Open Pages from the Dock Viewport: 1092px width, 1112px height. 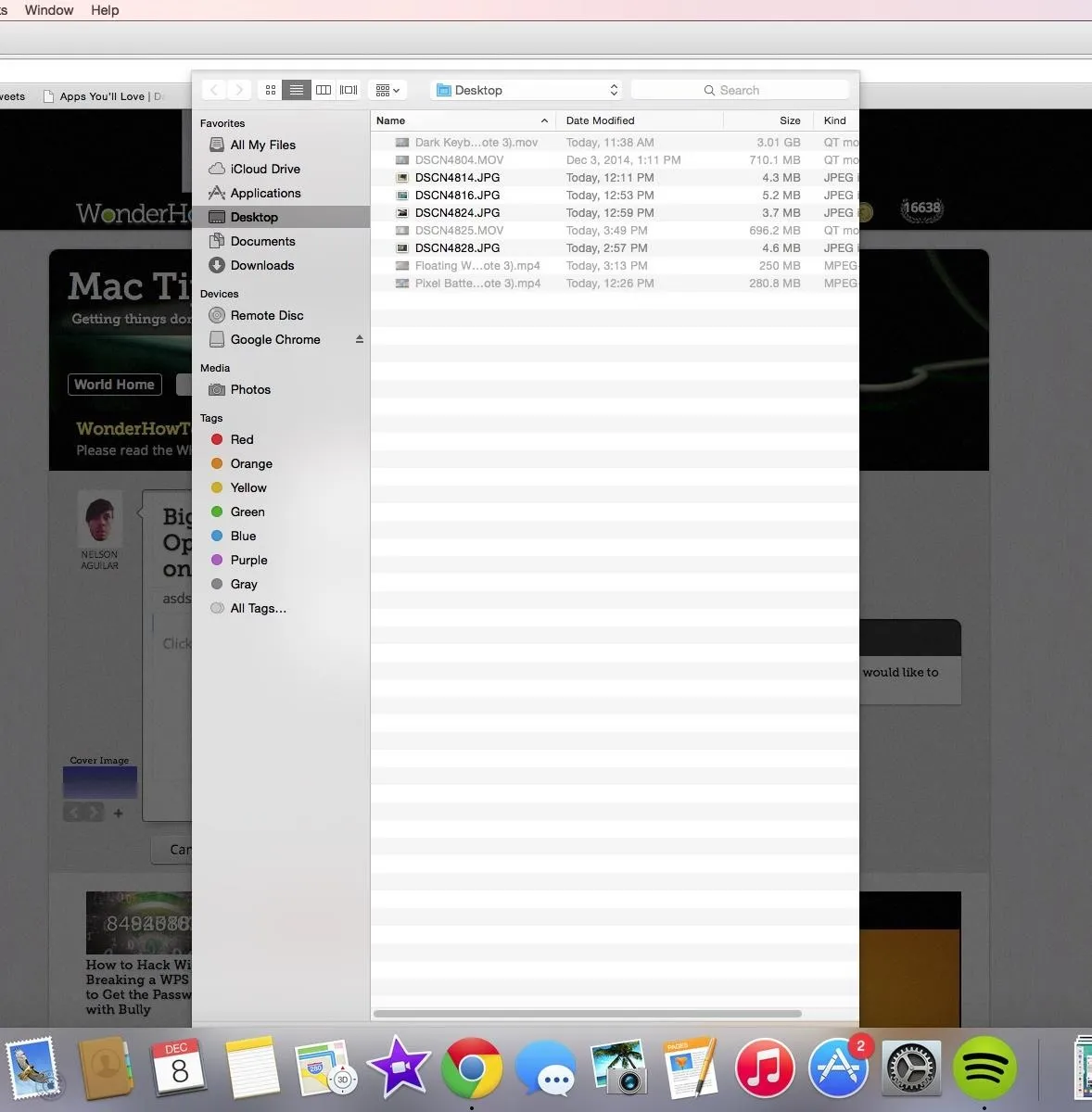[x=691, y=1068]
